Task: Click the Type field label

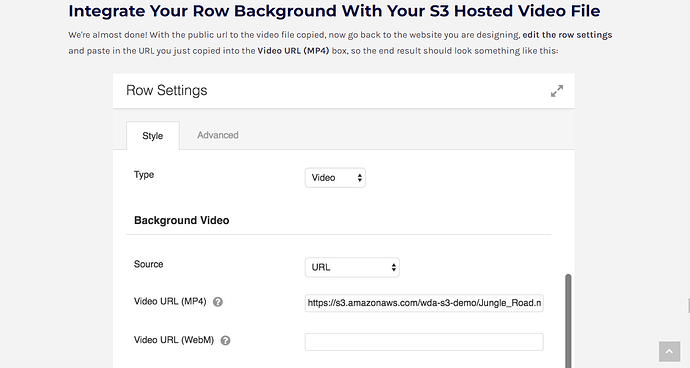Action: pos(144,175)
